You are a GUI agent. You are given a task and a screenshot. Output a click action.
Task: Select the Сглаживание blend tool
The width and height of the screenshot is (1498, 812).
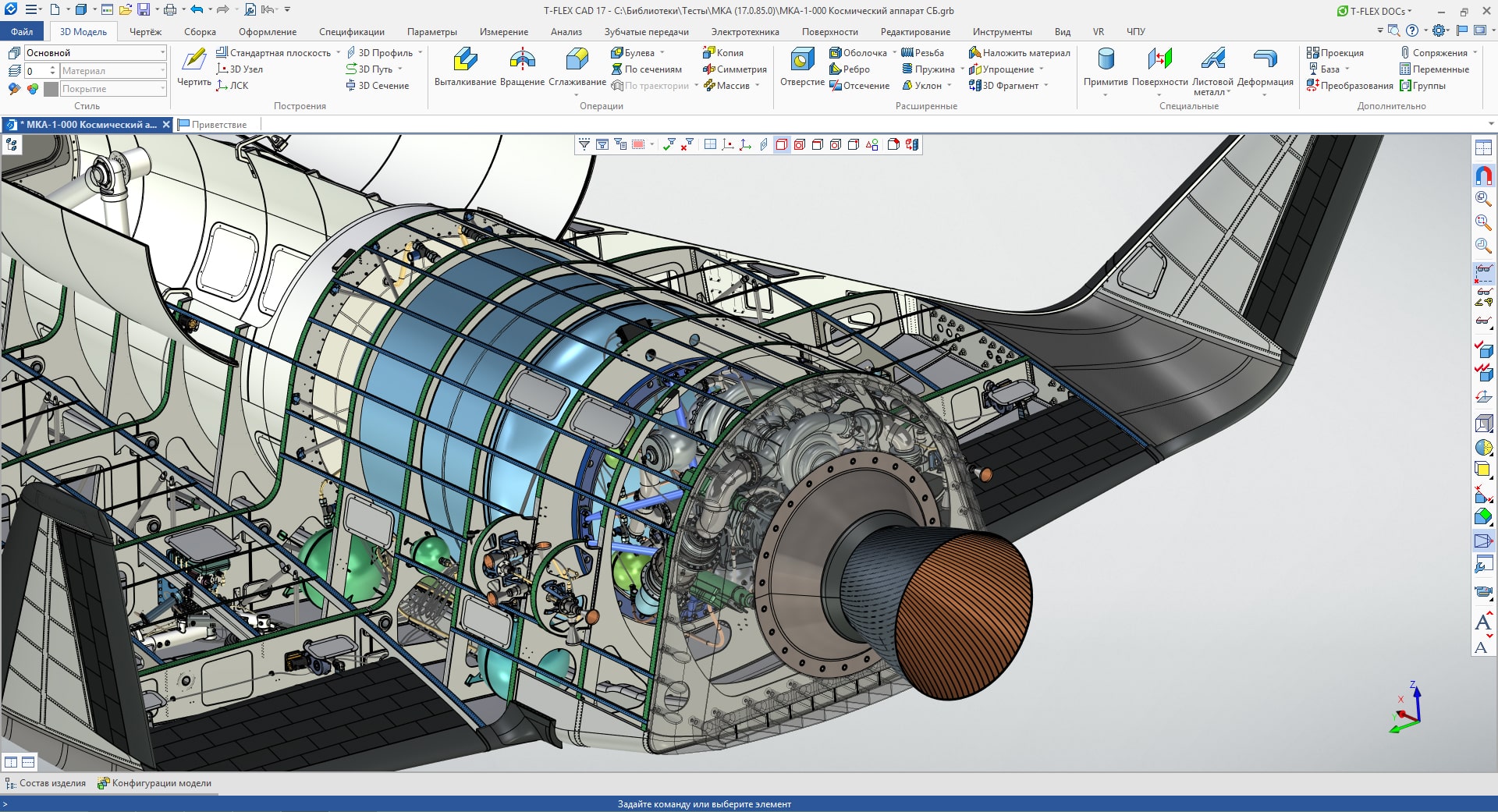tap(577, 61)
